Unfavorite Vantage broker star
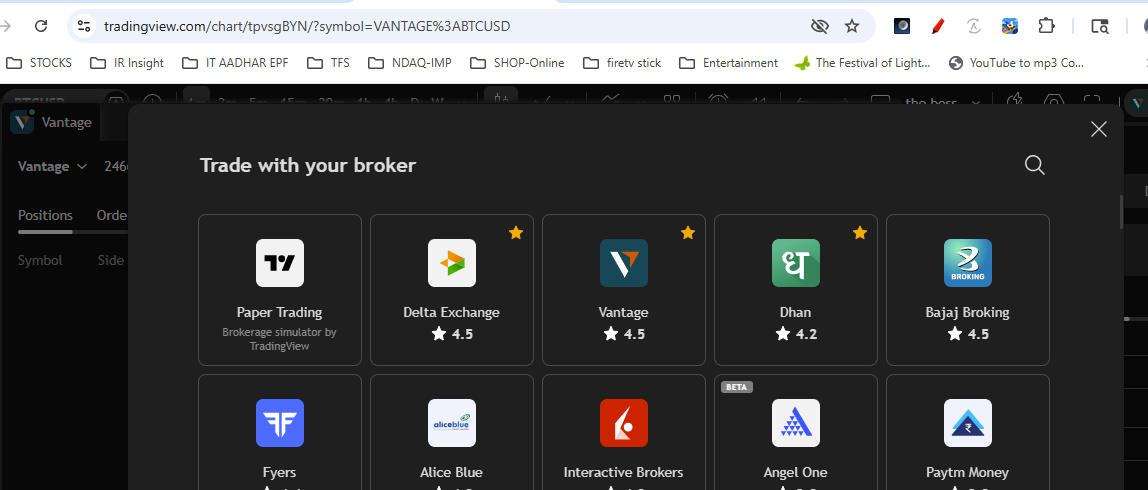 [688, 233]
